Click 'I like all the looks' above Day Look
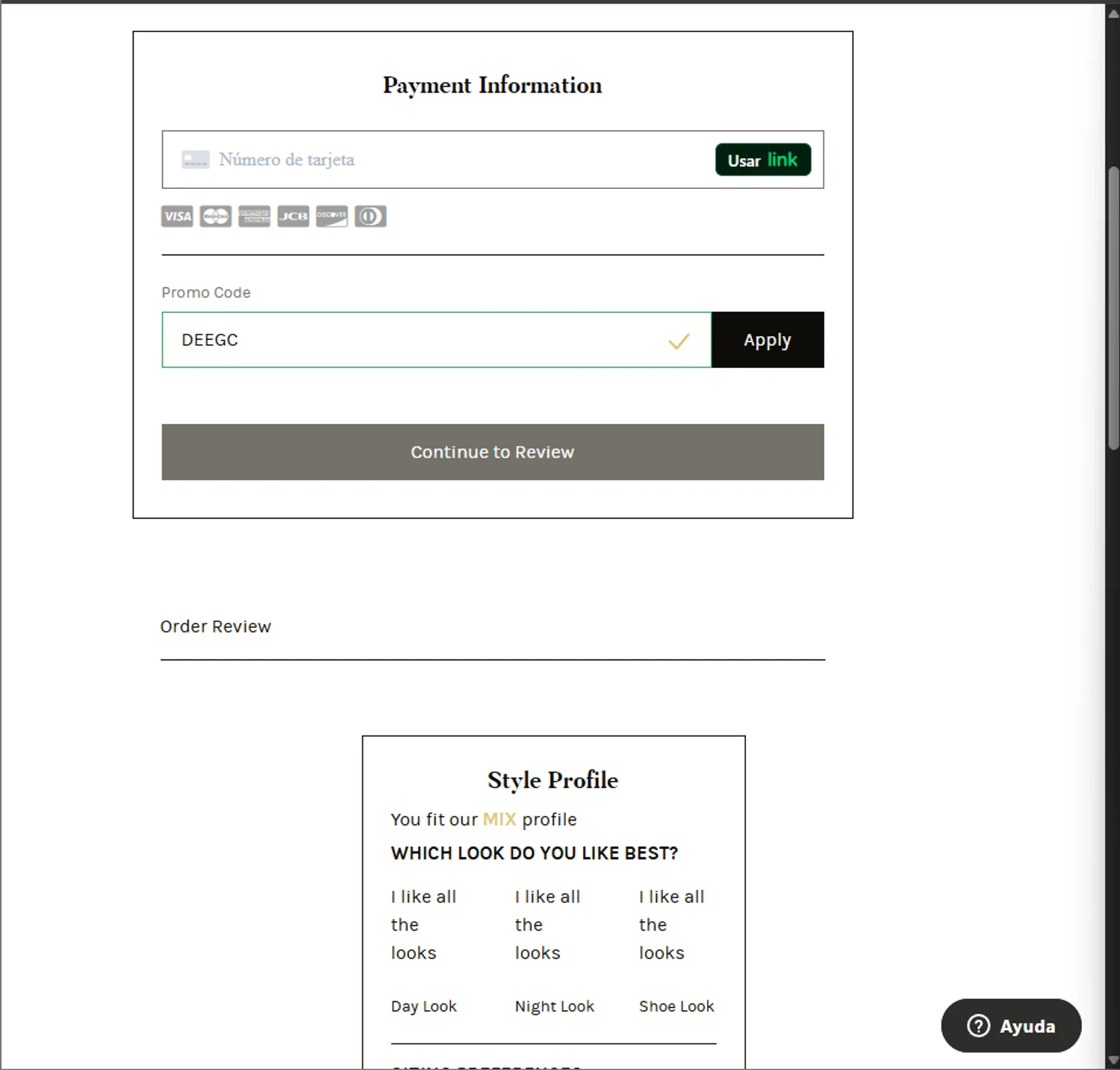 (423, 924)
